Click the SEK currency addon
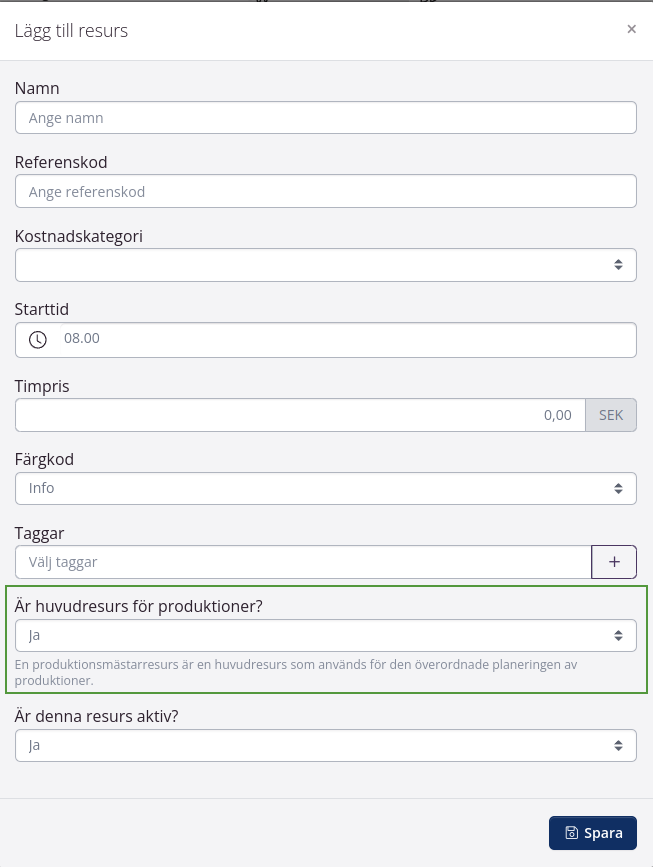653x867 pixels. click(x=611, y=415)
